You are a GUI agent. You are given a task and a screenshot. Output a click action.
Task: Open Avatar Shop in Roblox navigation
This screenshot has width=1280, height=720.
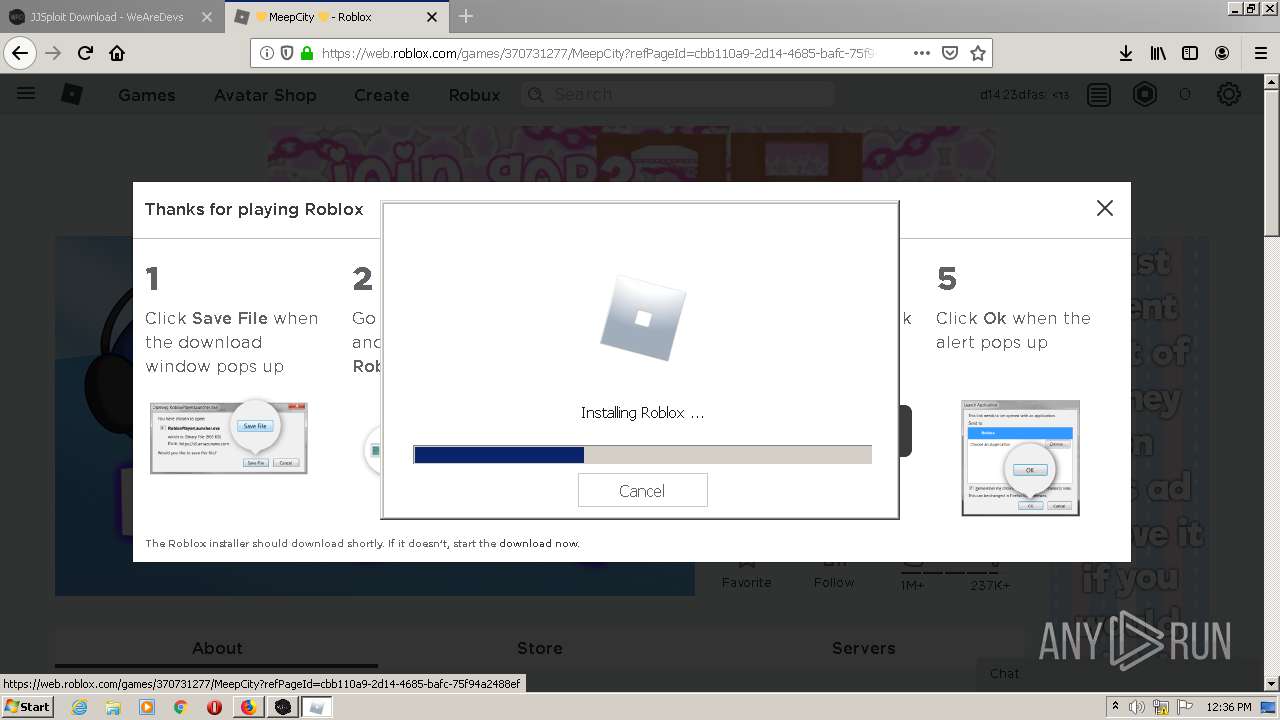265,95
